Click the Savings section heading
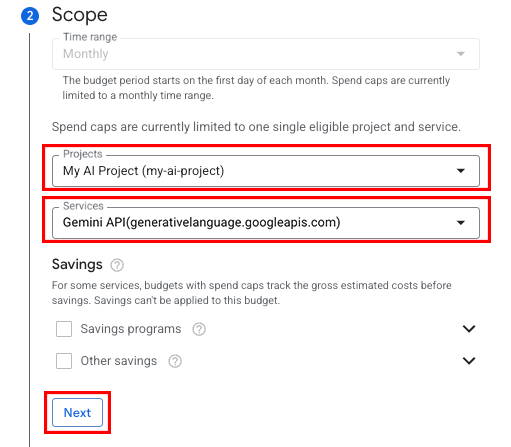This screenshot has height=447, width=511. click(77, 264)
